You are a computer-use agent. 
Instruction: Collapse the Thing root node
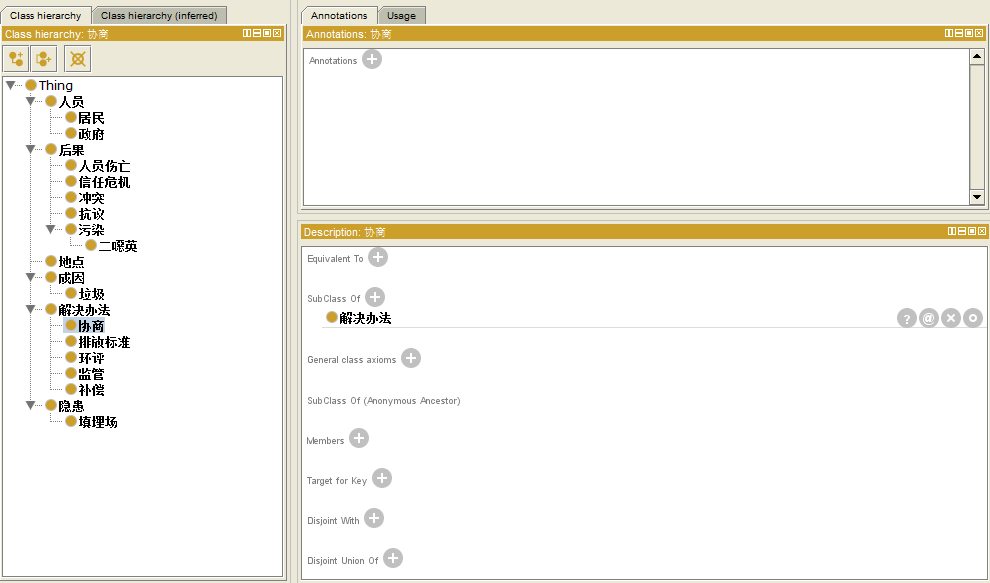pyautogui.click(x=11, y=85)
